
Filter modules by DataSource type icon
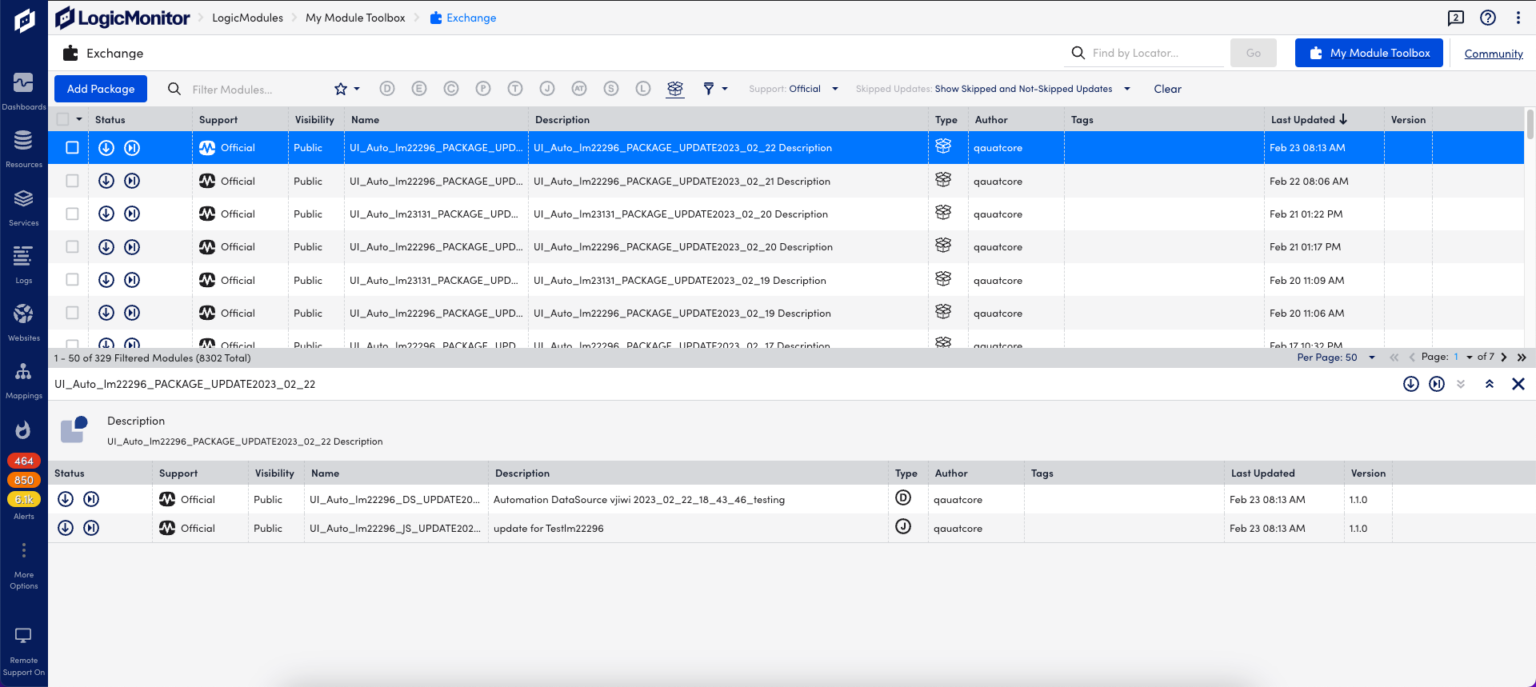point(387,88)
